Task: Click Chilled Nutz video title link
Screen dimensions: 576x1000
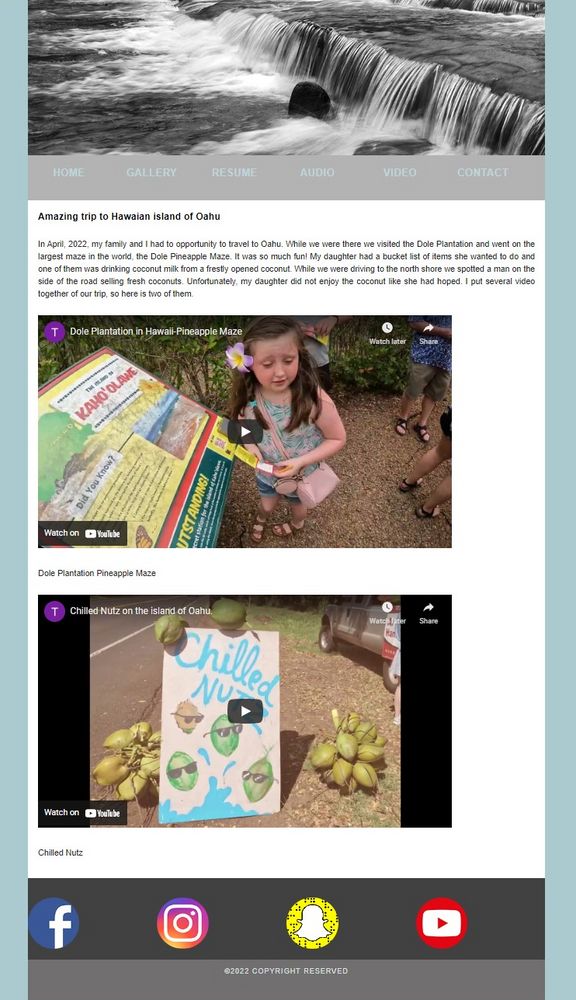Action: click(x=141, y=611)
